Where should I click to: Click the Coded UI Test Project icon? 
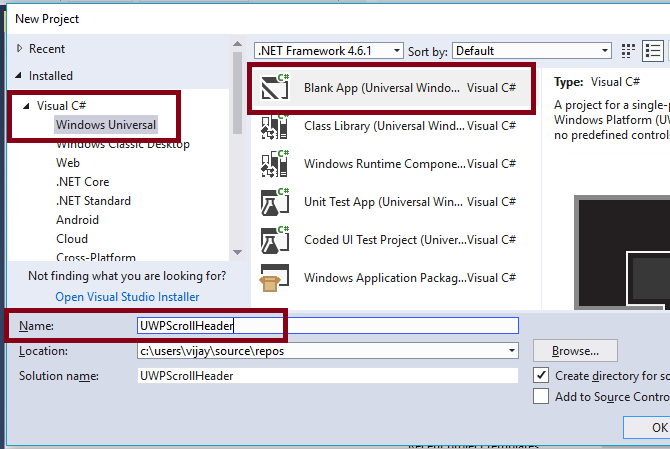275,240
